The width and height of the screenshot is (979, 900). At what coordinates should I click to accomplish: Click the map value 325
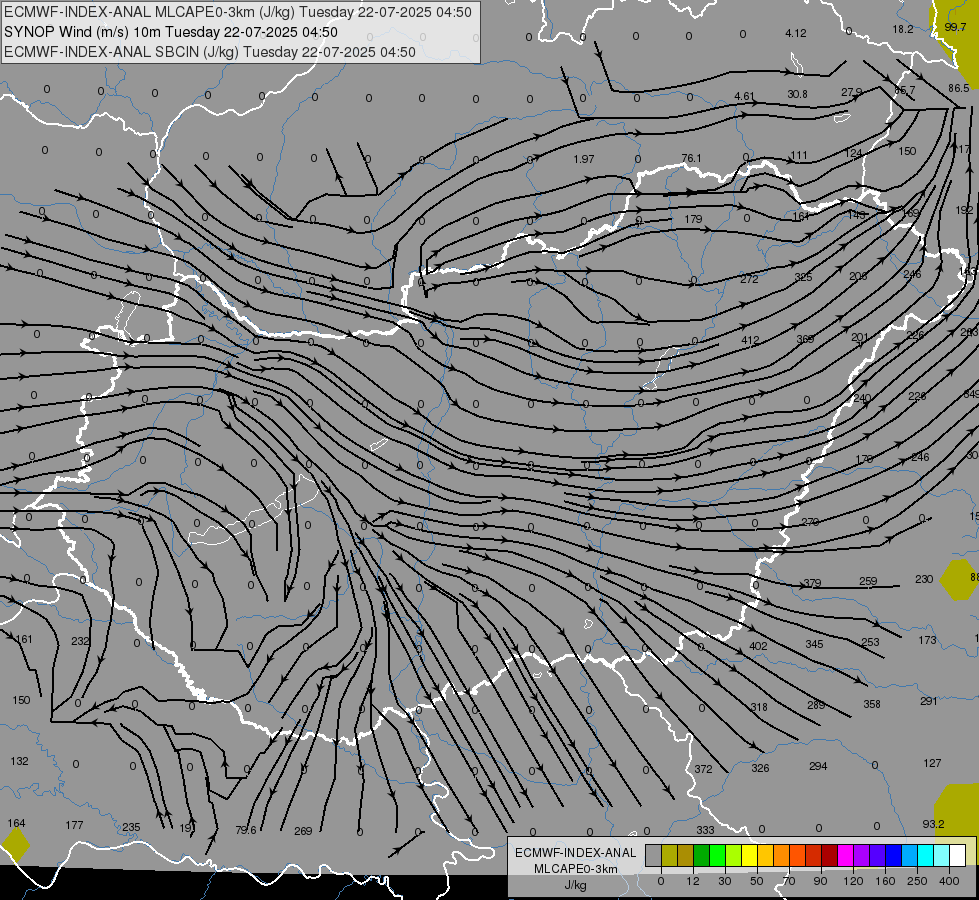click(804, 277)
